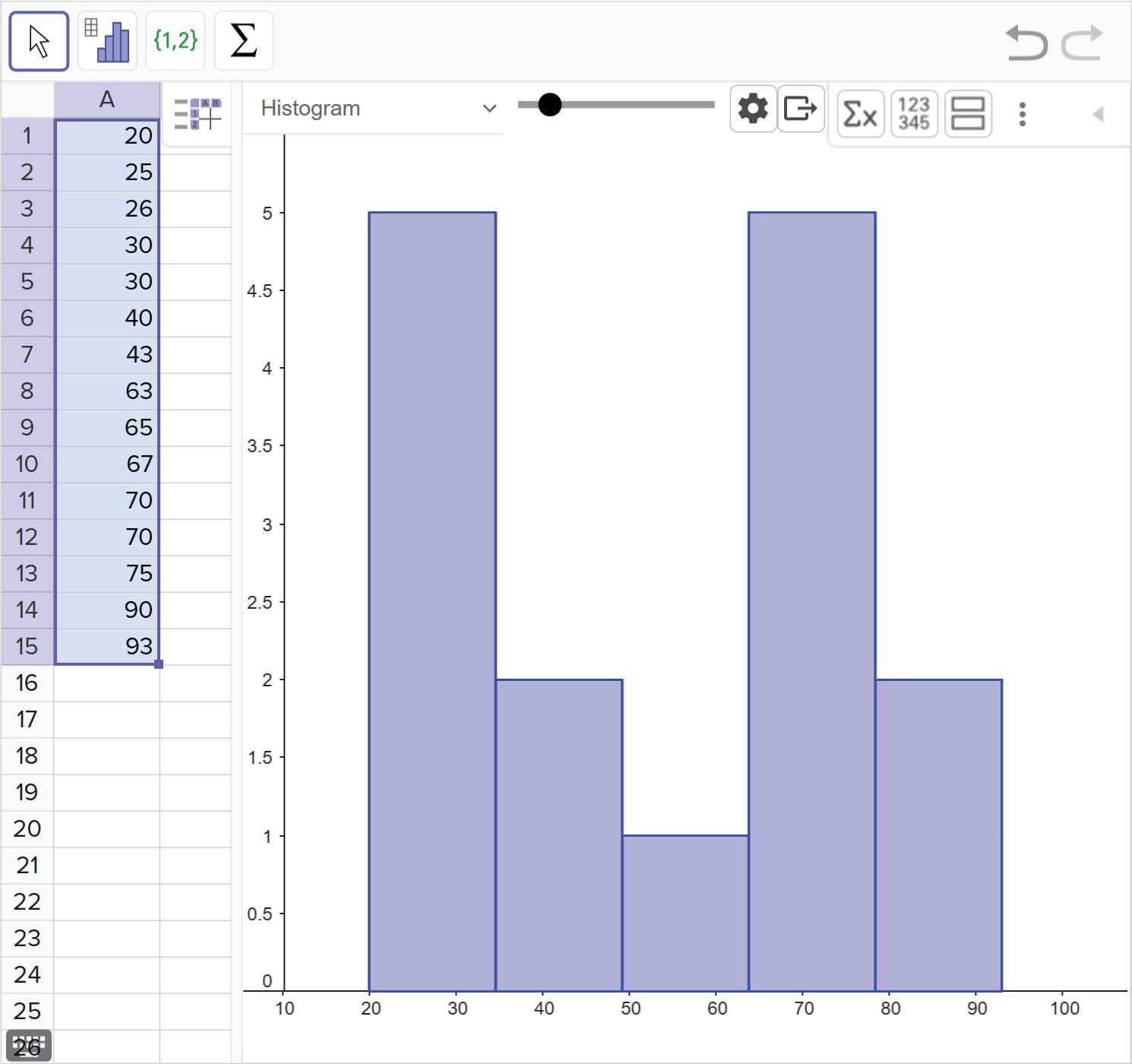Select row 8 header
The image size is (1132, 1064).
[x=27, y=391]
